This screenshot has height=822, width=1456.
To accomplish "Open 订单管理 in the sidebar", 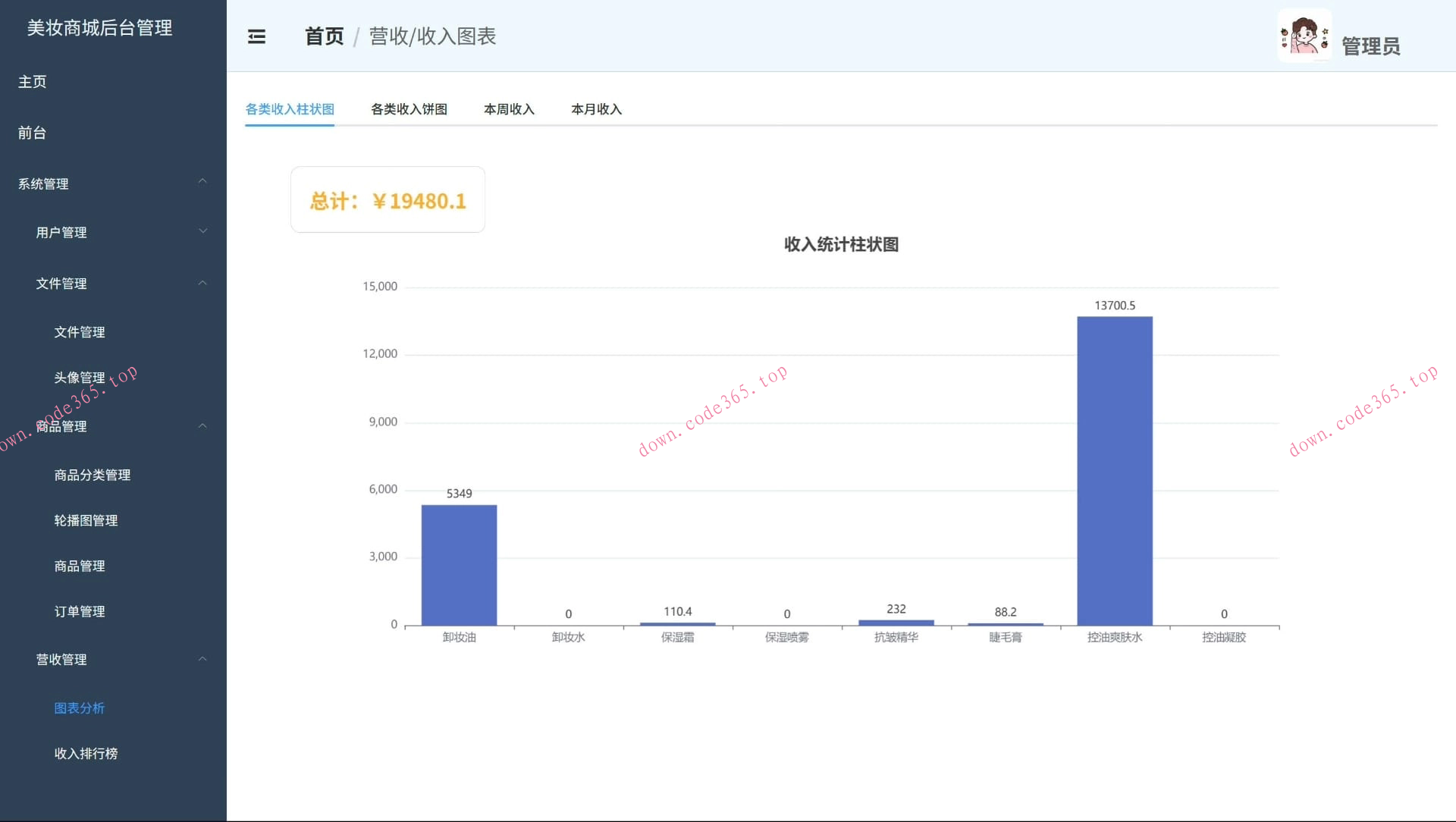I will pos(80,611).
